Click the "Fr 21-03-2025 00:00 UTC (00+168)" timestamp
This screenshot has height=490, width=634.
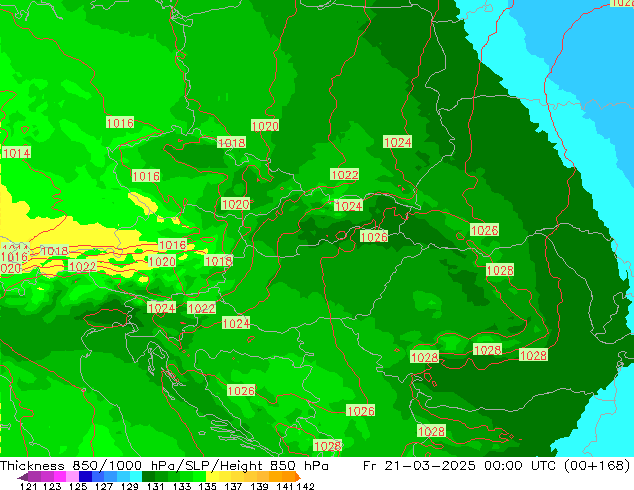497,466
